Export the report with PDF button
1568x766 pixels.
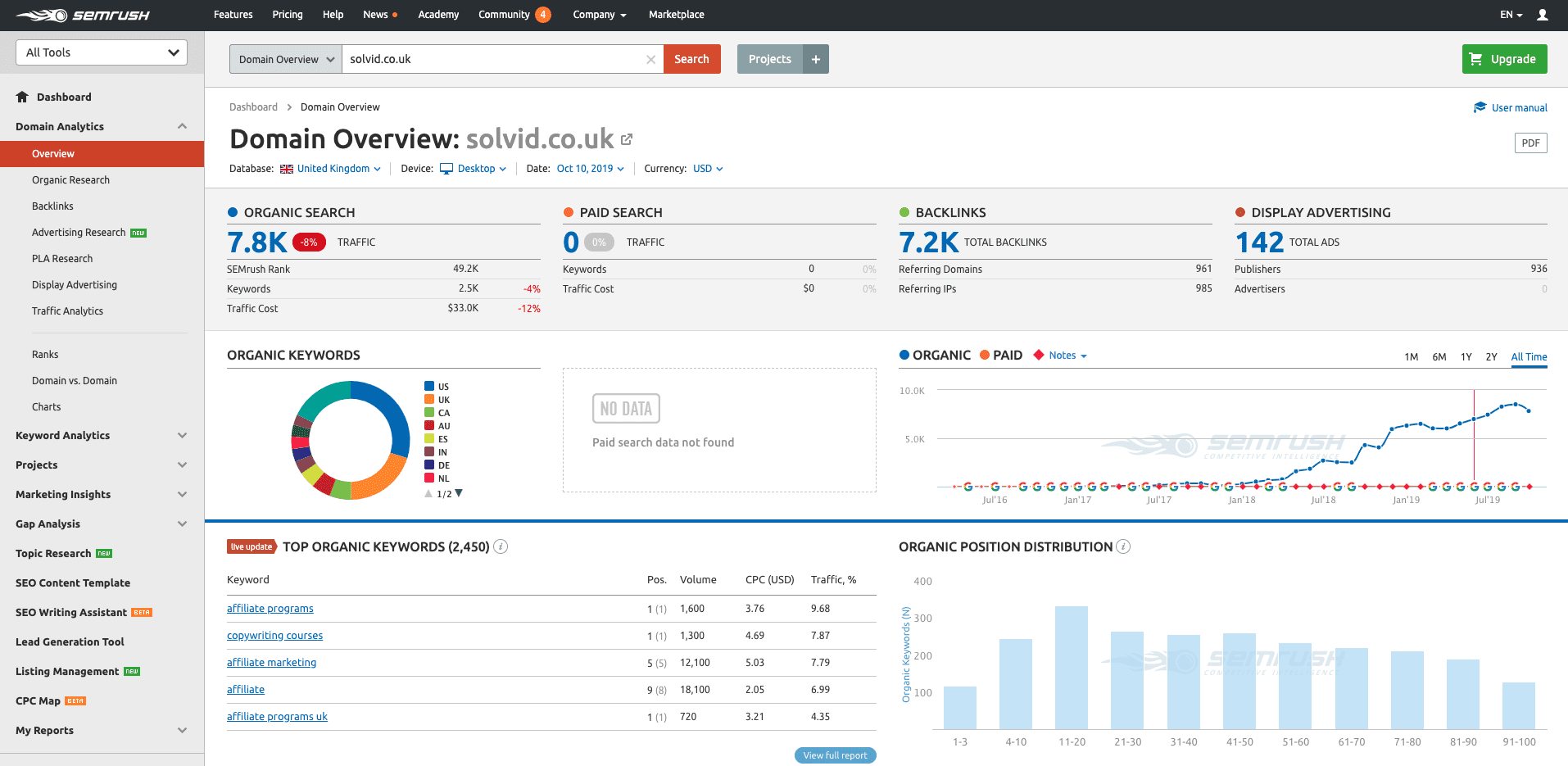point(1531,143)
